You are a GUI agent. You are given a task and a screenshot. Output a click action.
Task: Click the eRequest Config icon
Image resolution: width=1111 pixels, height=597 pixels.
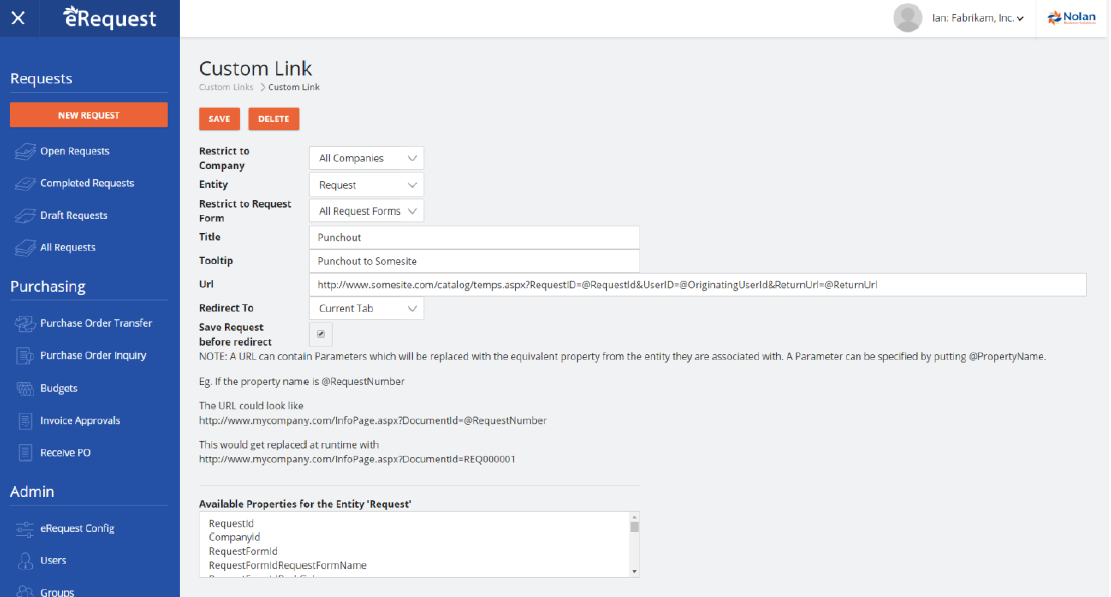click(25, 529)
